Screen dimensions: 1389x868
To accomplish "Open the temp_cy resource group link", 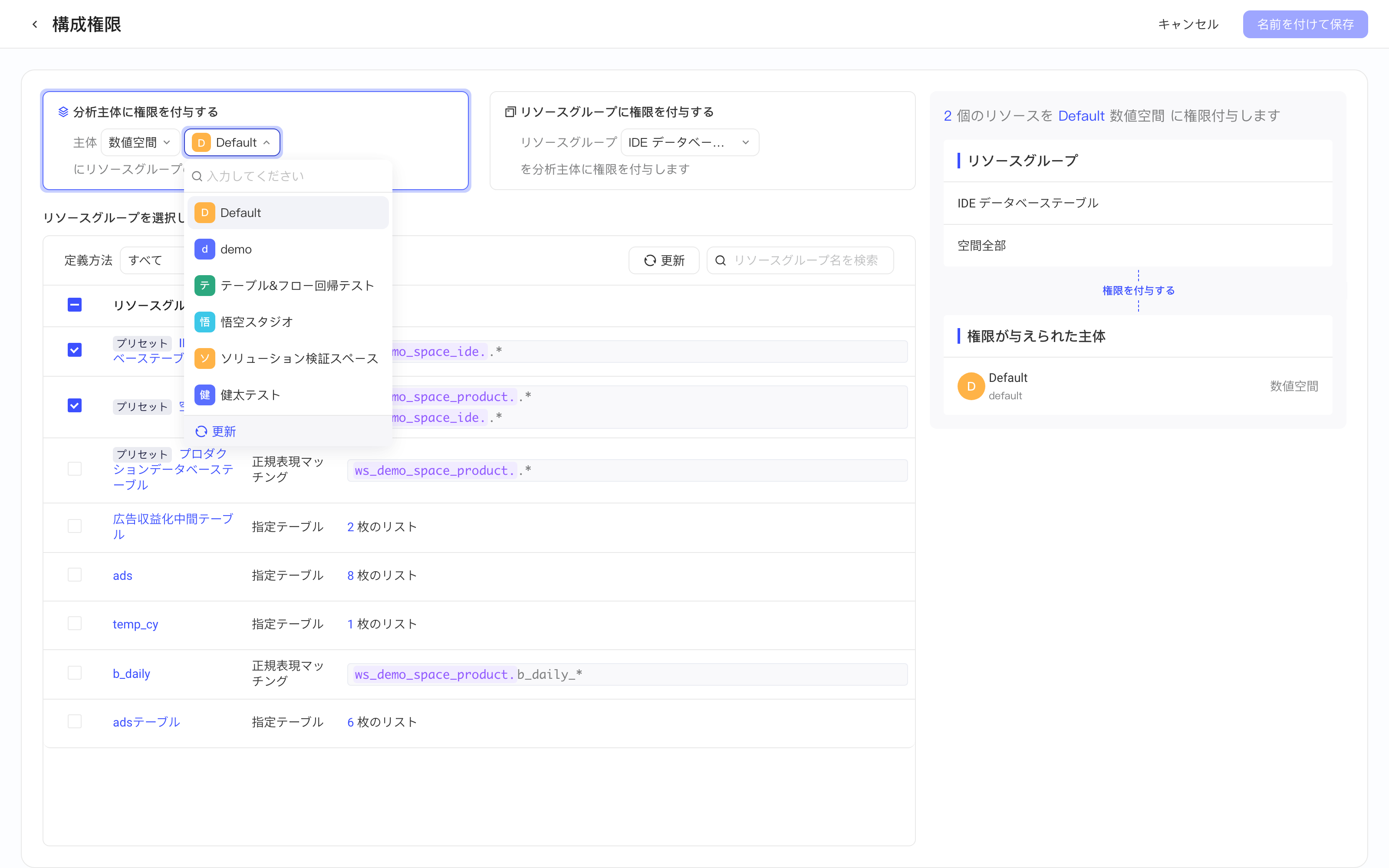I will [x=135, y=624].
